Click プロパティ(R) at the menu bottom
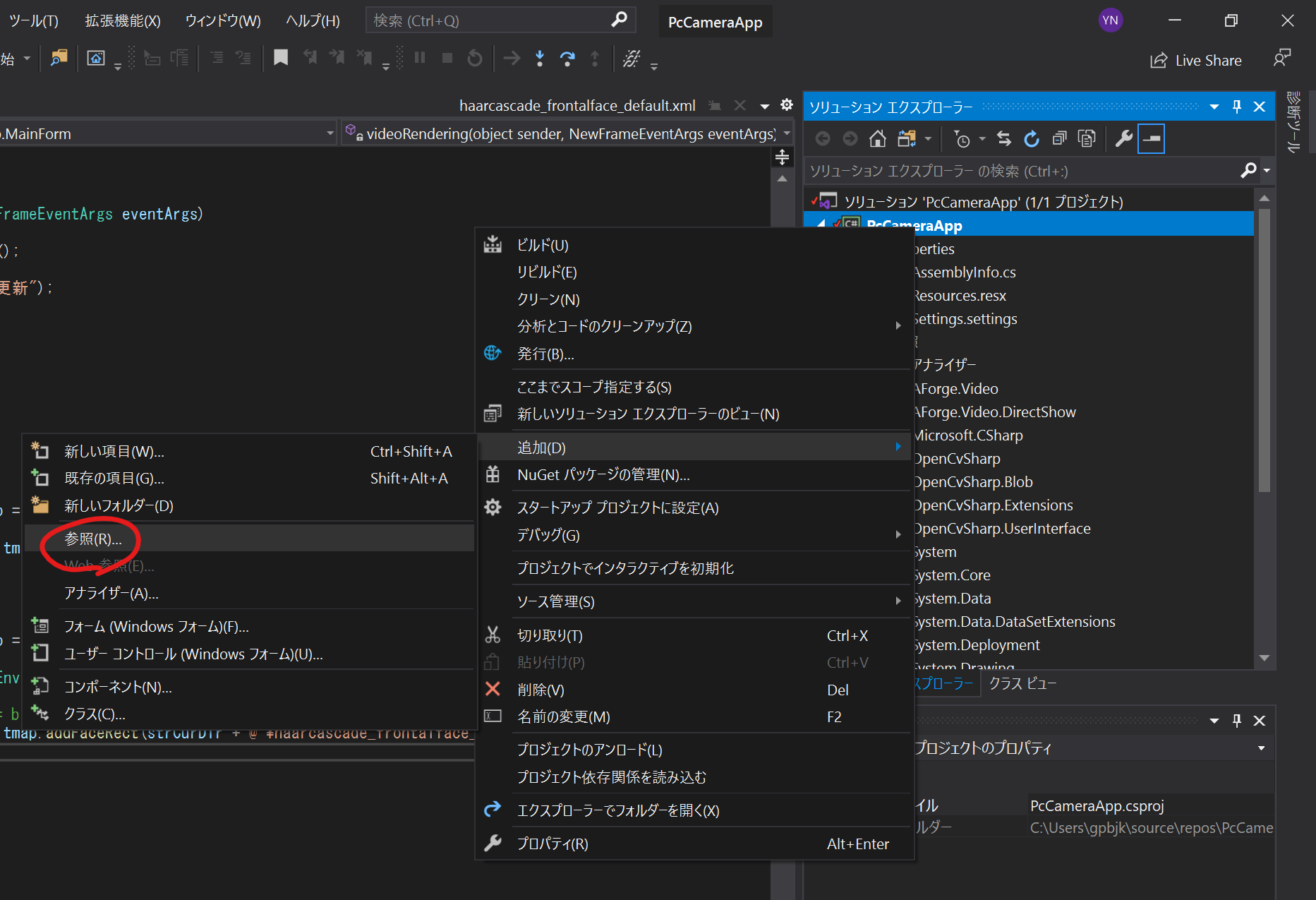This screenshot has height=900, width=1316. coord(695,844)
